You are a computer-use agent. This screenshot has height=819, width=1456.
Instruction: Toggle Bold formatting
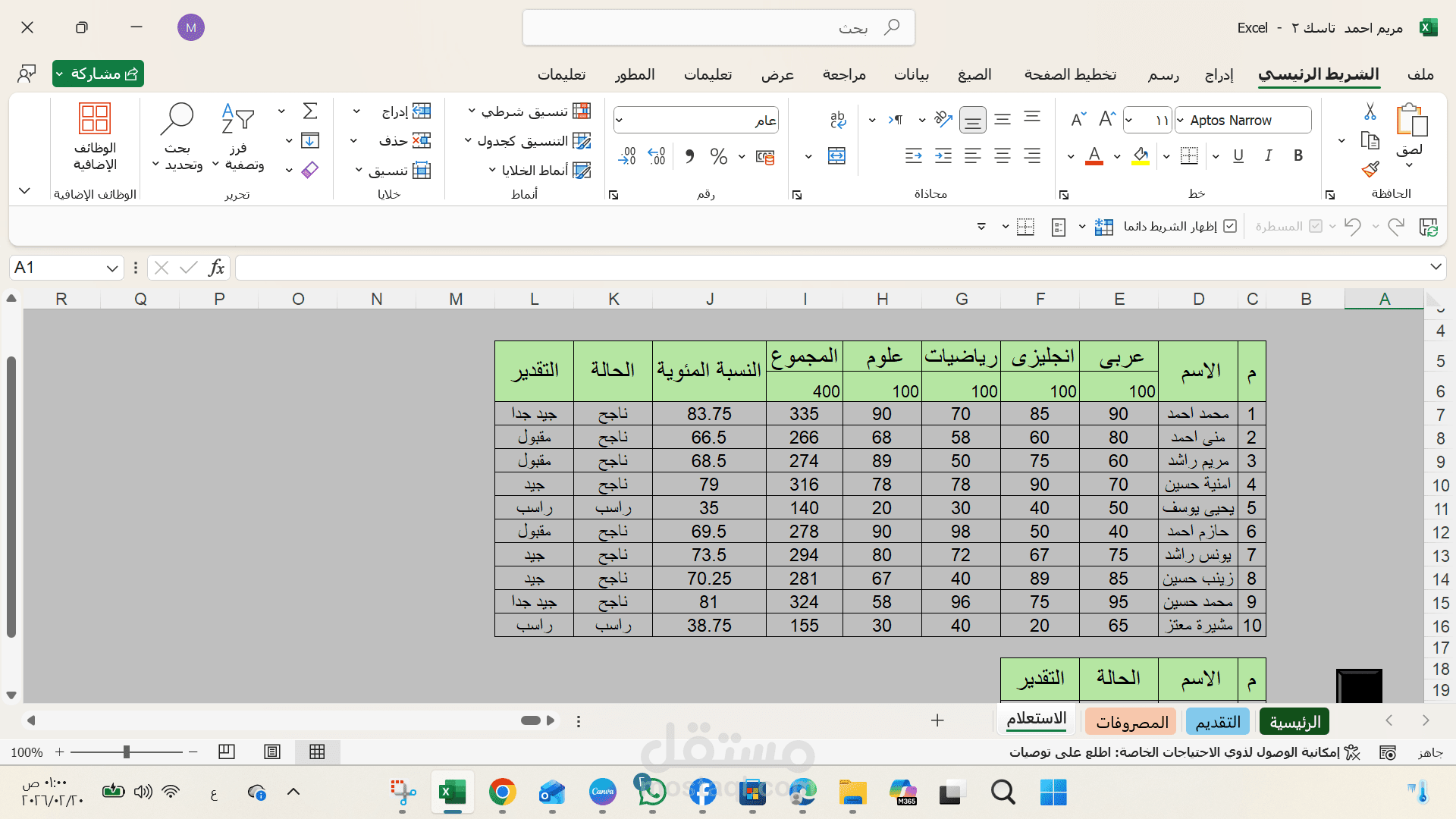click(x=1298, y=155)
